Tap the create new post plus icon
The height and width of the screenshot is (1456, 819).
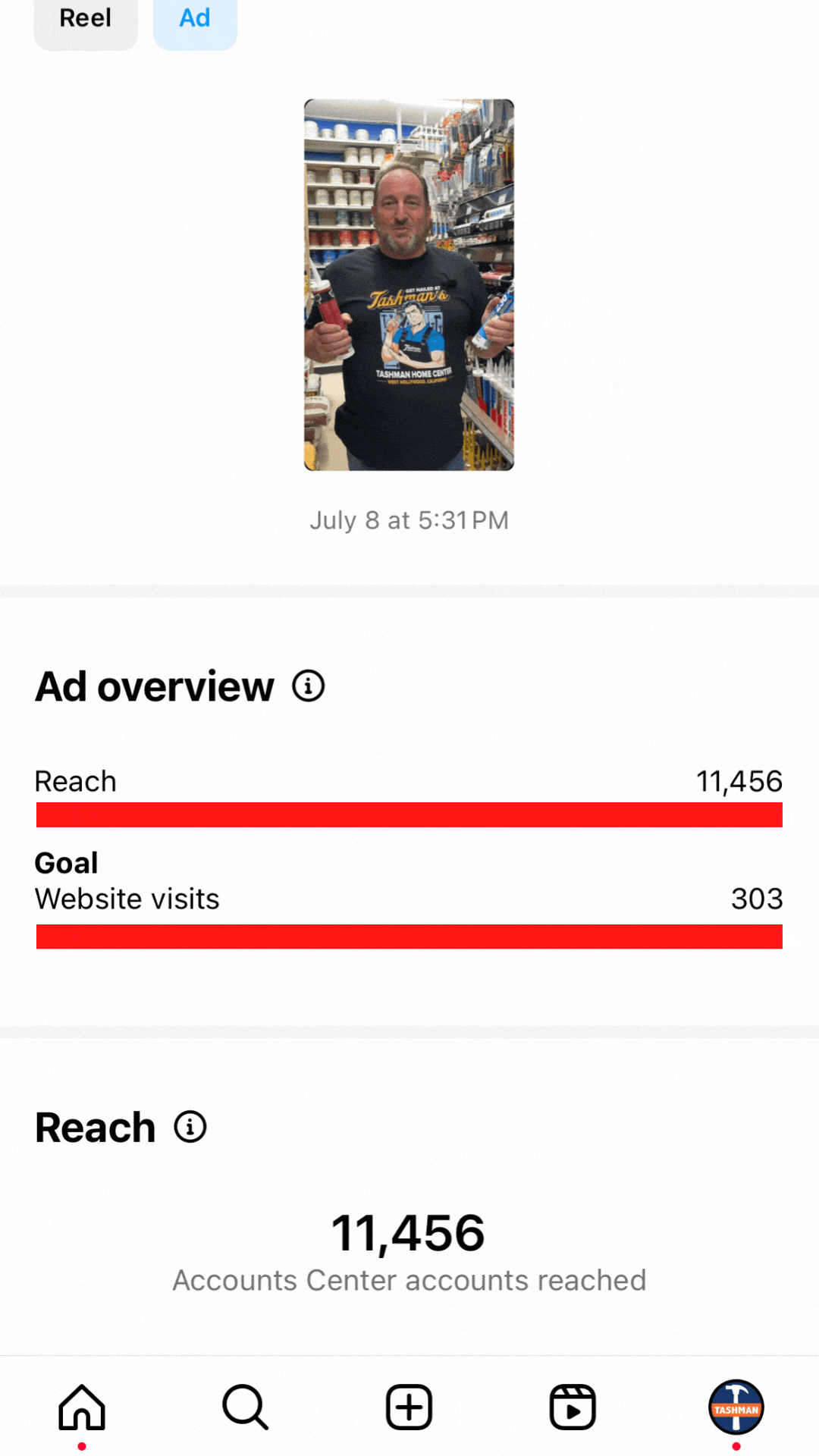coord(409,1407)
